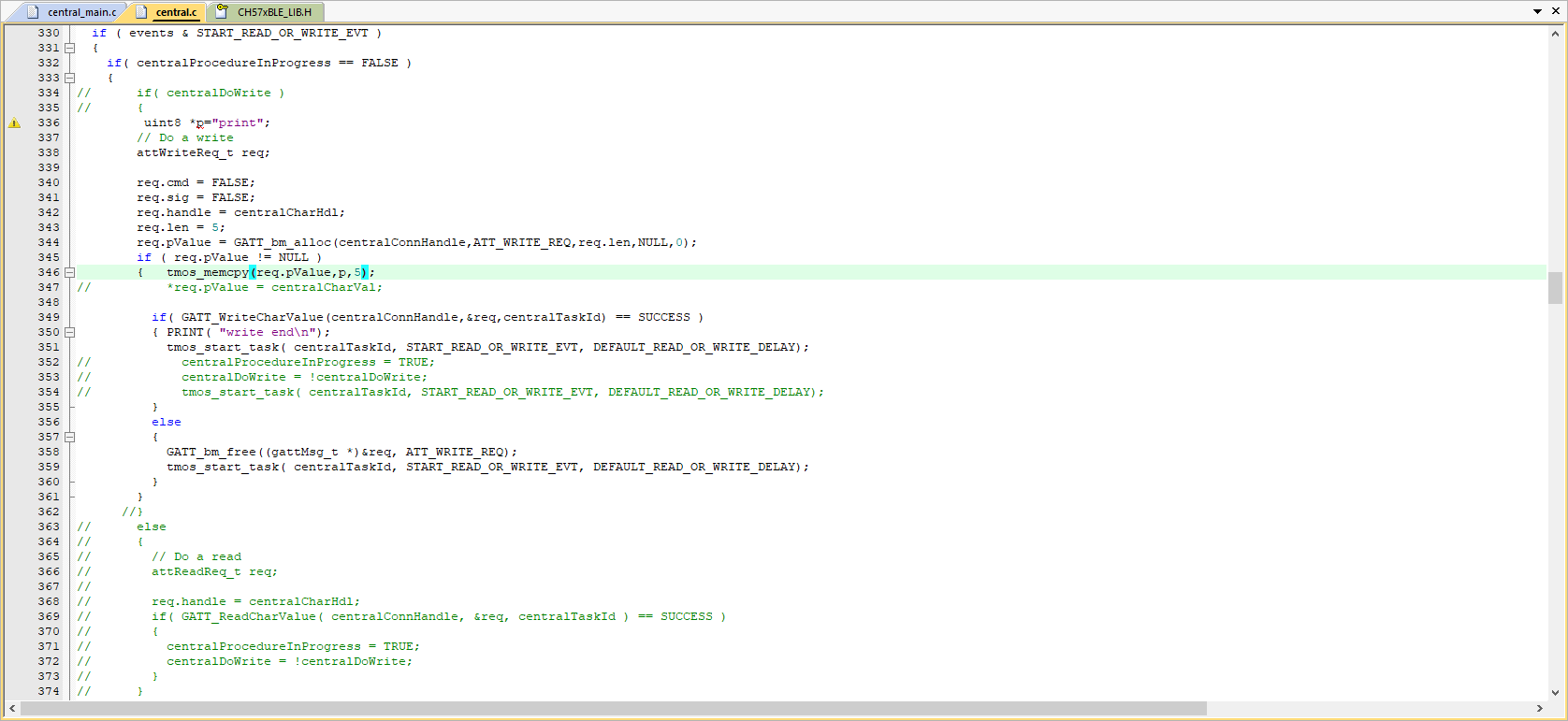Click line number 330 in the margin
Viewport: 1568px width, 721px height.
click(49, 33)
